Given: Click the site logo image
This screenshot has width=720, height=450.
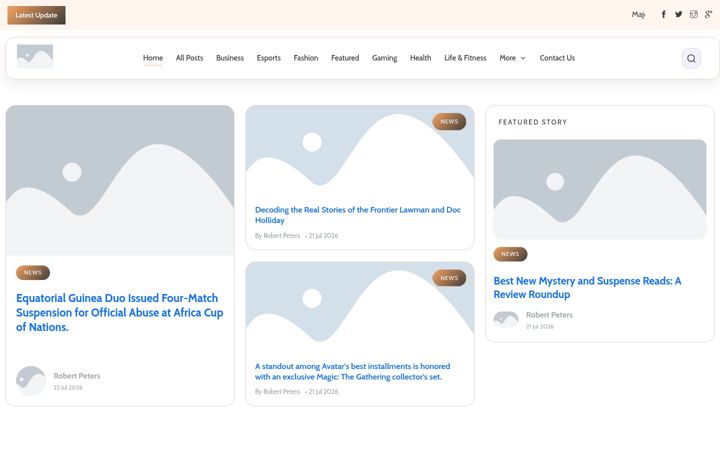Looking at the screenshot, I should click(x=35, y=56).
